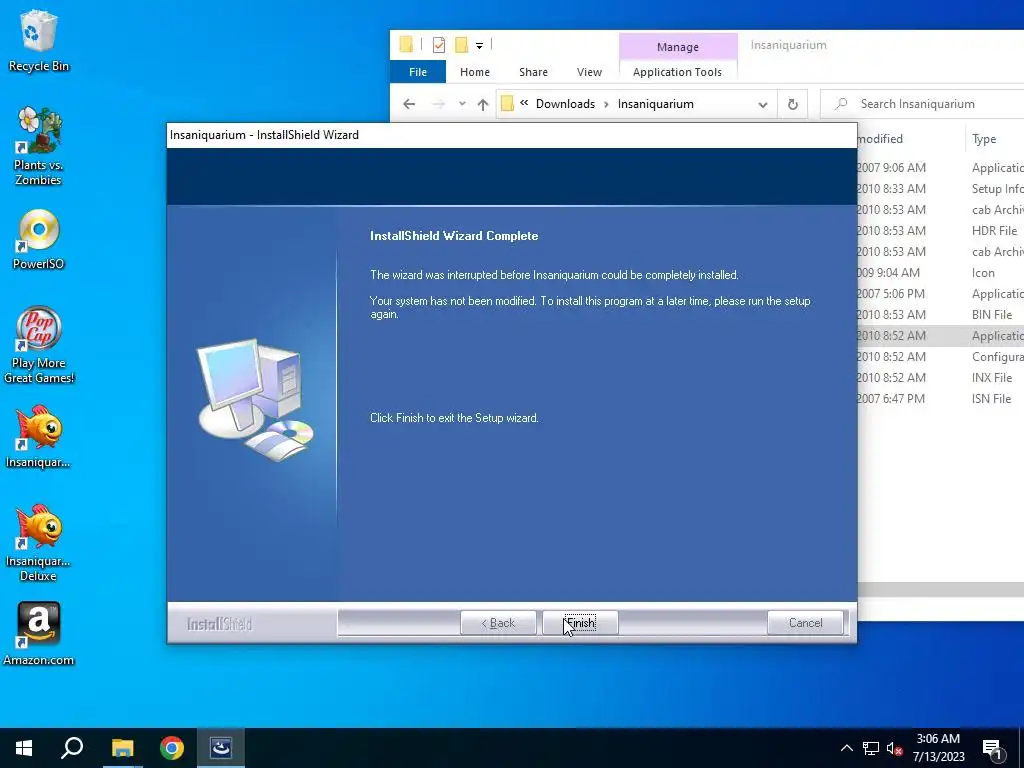Click Finish in the InstallShield wizard
Viewport: 1024px width, 768px height.
[580, 622]
